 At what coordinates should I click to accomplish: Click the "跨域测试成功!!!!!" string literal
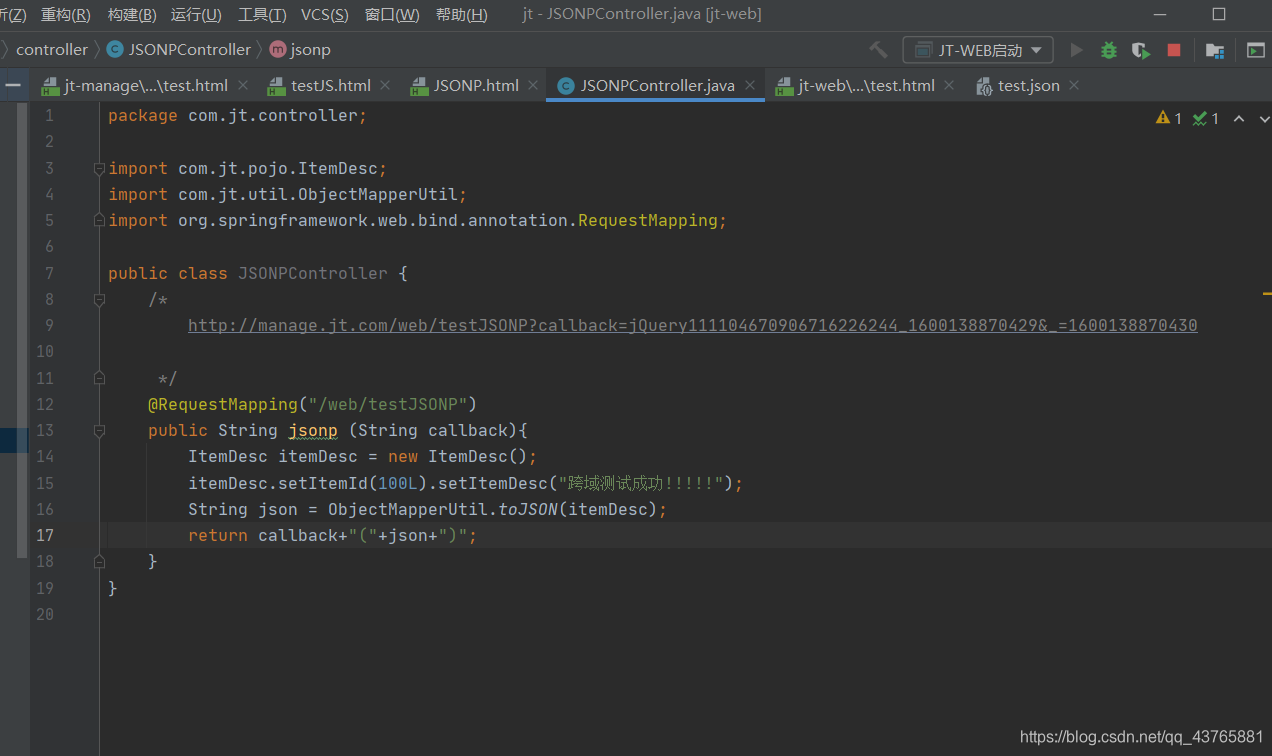coord(641,483)
